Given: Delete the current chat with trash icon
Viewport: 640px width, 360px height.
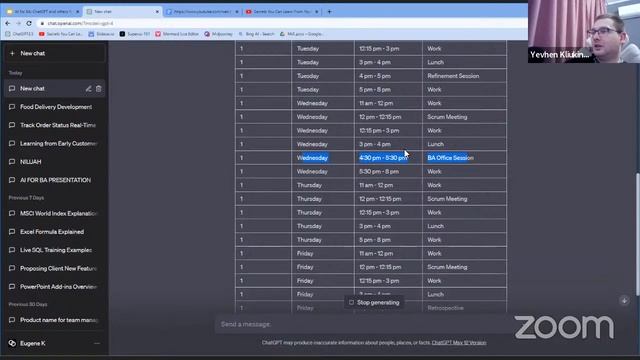Looking at the screenshot, I should (x=98, y=89).
